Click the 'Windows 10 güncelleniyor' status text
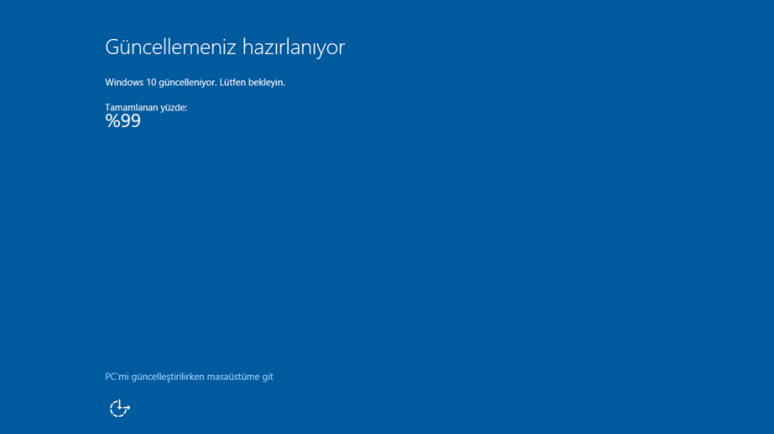Image resolution: width=774 pixels, height=434 pixels. (160, 82)
